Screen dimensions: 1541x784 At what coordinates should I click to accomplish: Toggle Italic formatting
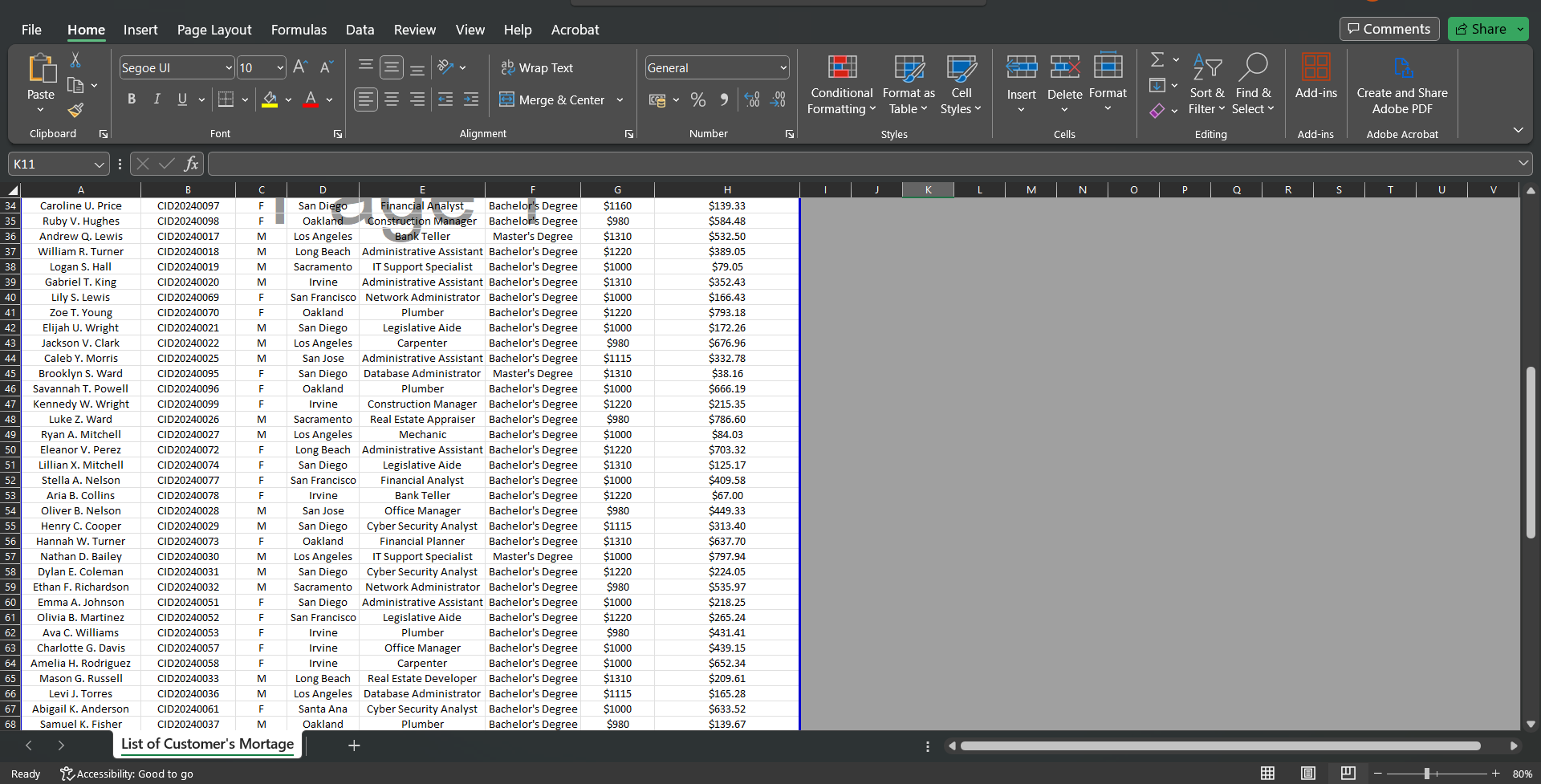157,100
